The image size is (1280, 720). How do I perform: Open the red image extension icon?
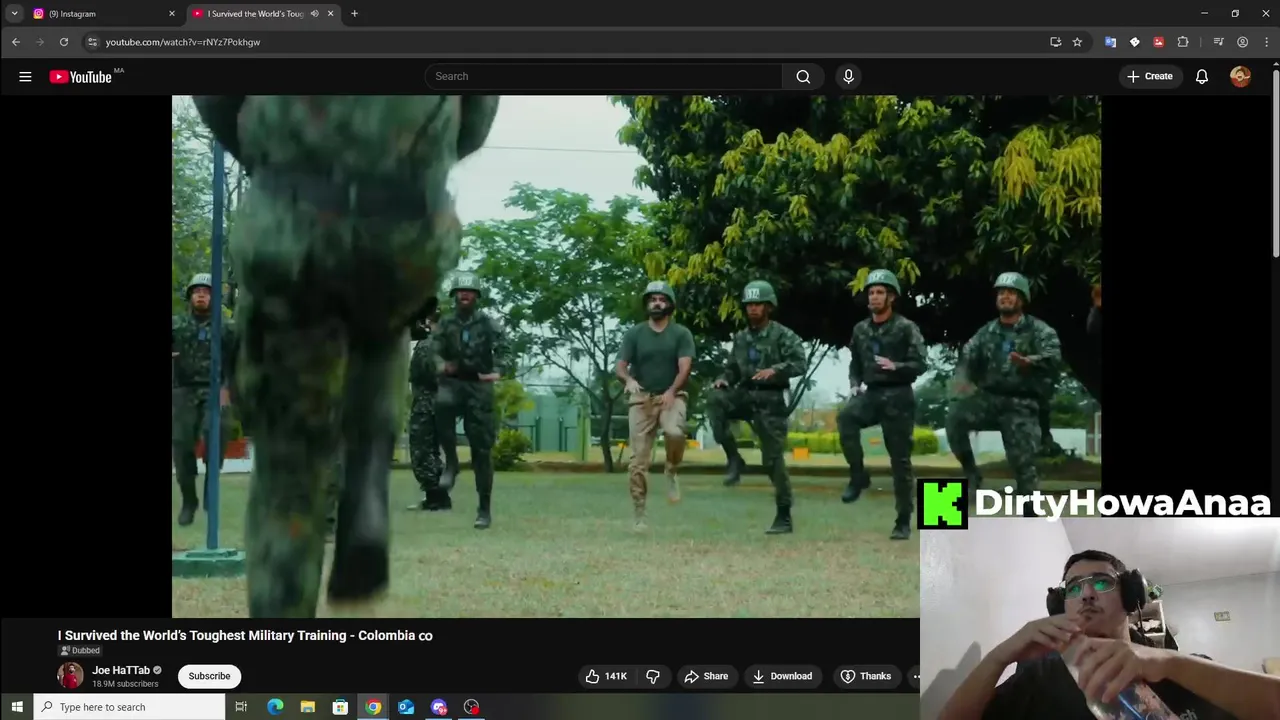(x=1158, y=42)
